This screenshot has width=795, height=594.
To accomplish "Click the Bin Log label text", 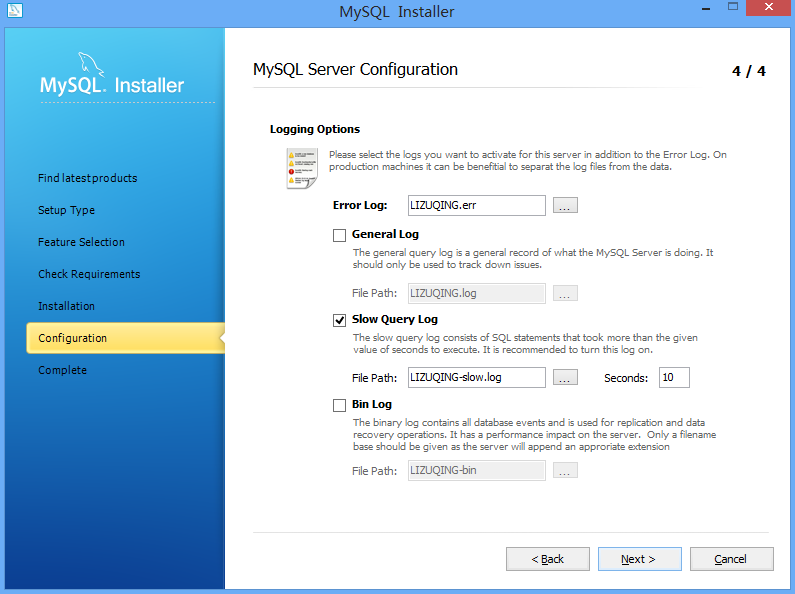I will pyautogui.click(x=372, y=404).
